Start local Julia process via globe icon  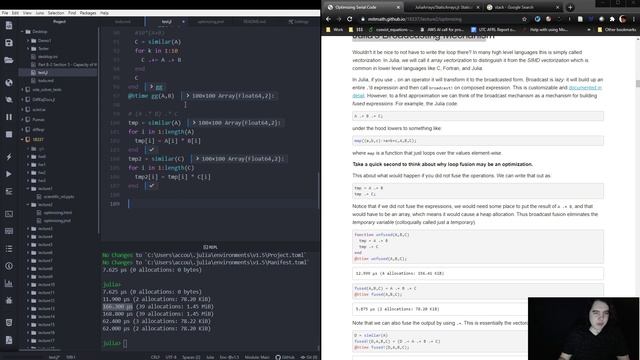[x=9, y=82]
